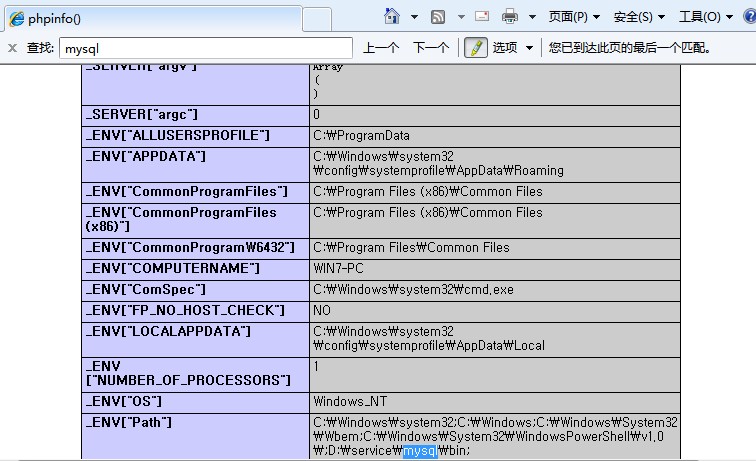Click the Help question mark icon
The width and height of the screenshot is (756, 461).
[x=748, y=17]
